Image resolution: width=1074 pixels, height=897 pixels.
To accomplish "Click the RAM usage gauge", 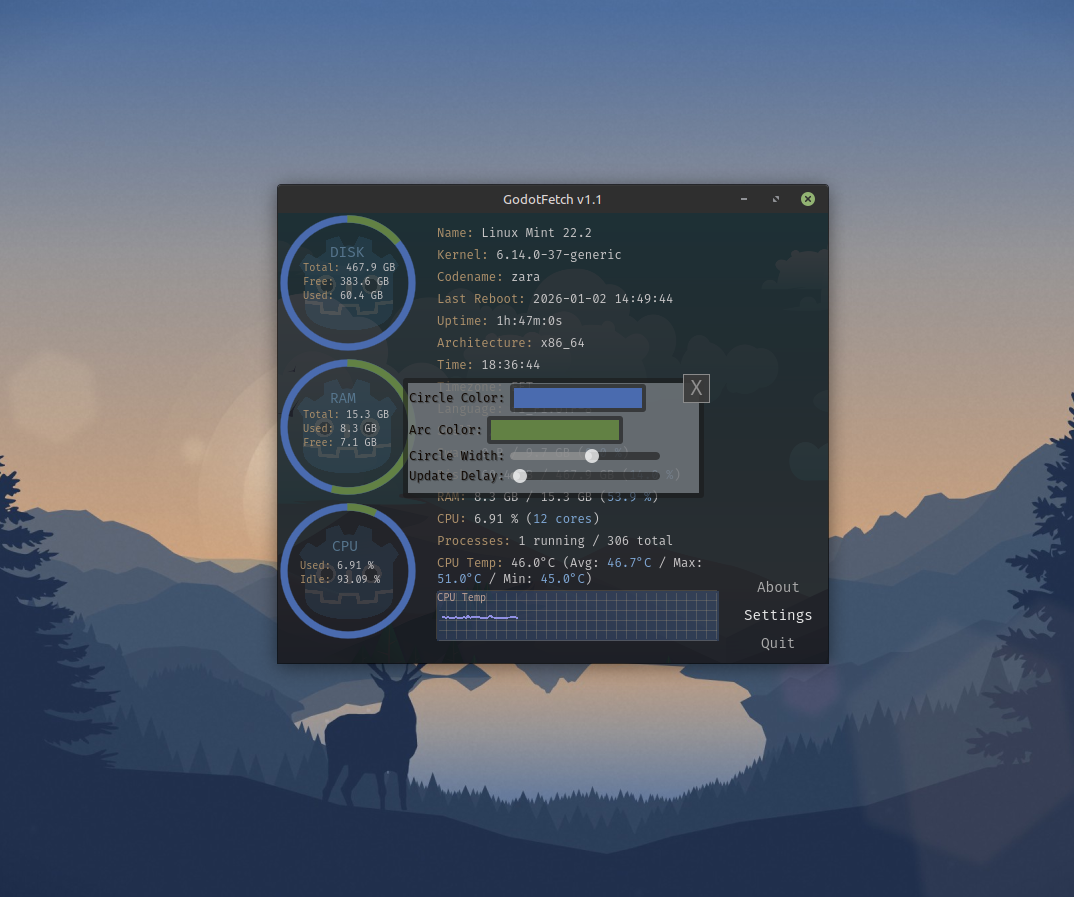I will click(x=348, y=427).
